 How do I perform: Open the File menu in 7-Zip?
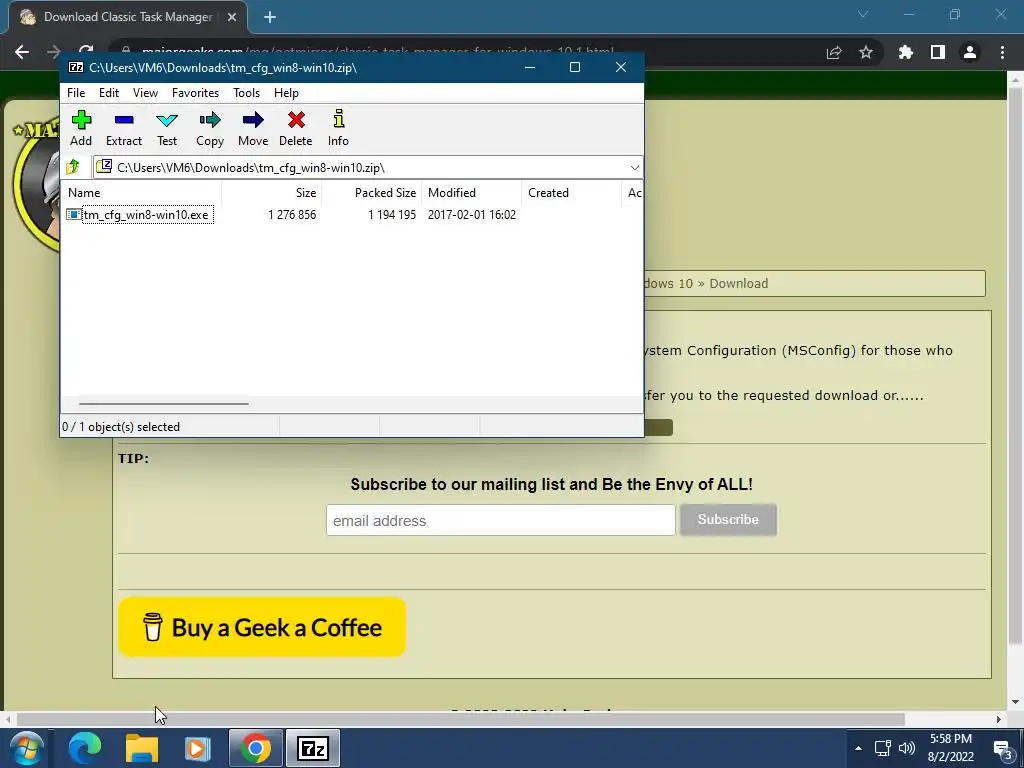click(x=76, y=93)
